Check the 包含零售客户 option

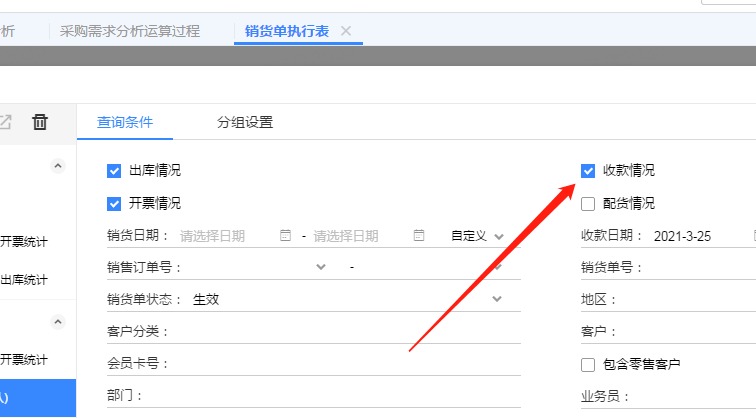(x=588, y=364)
